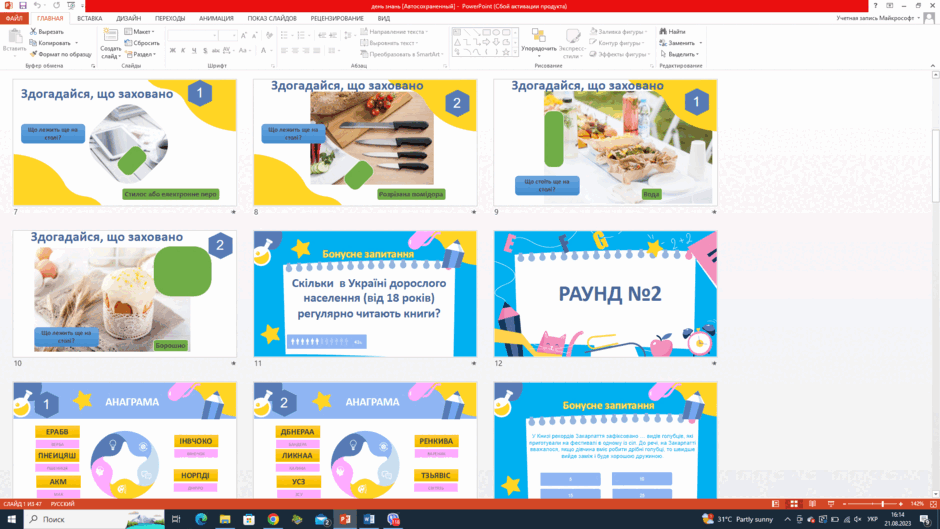Expand the shapes gallery more arrow

tap(516, 52)
